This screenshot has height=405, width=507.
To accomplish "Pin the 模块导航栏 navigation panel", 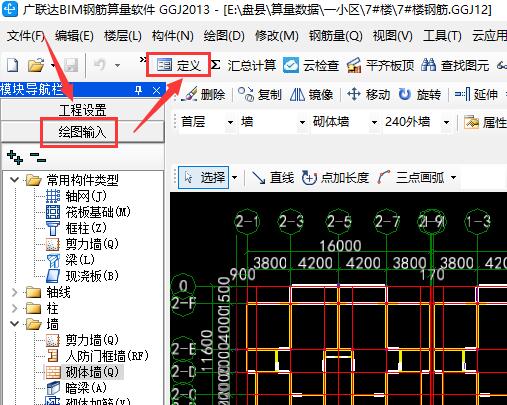I will pos(139,90).
